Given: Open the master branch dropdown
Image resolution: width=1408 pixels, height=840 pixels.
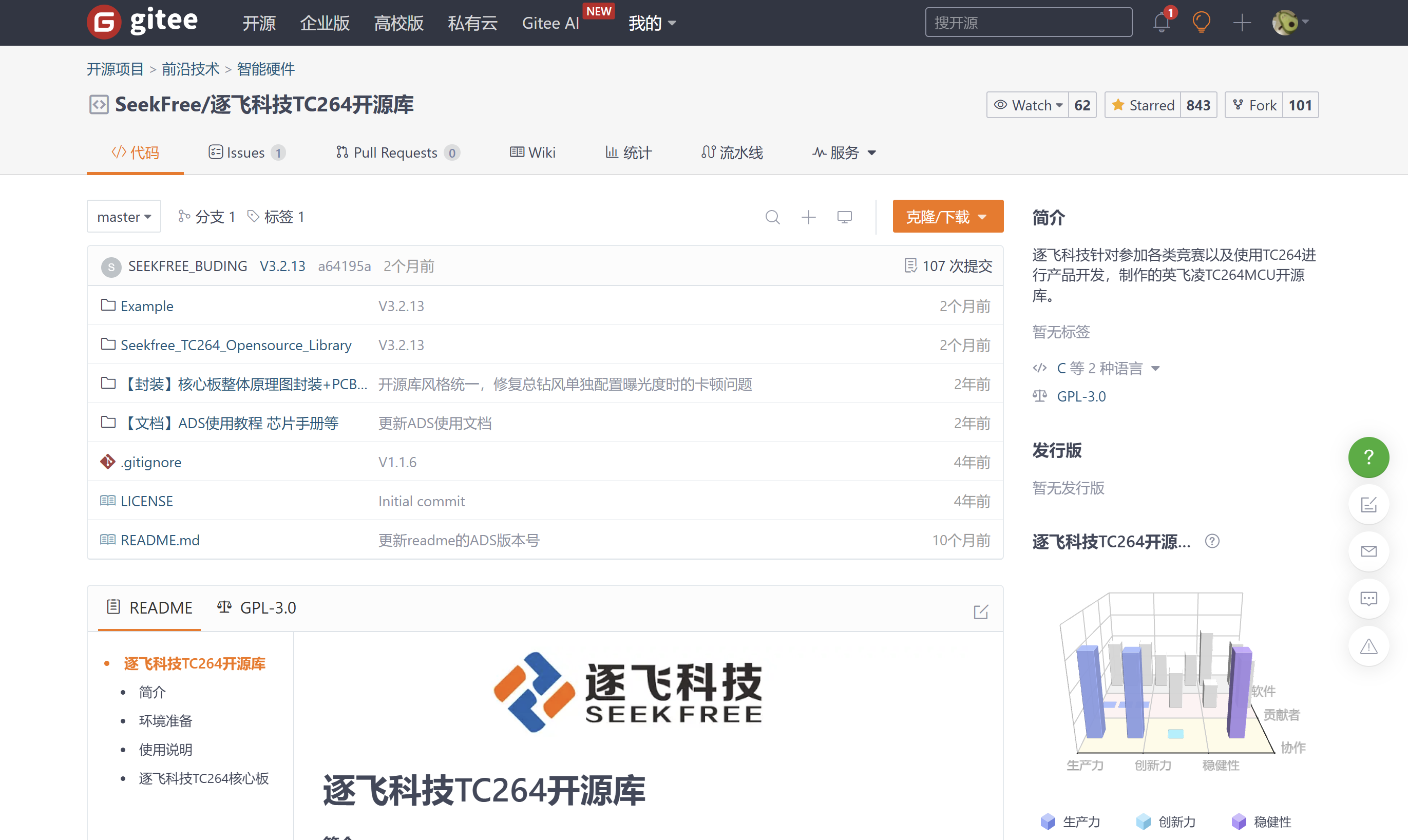Looking at the screenshot, I should point(124,217).
